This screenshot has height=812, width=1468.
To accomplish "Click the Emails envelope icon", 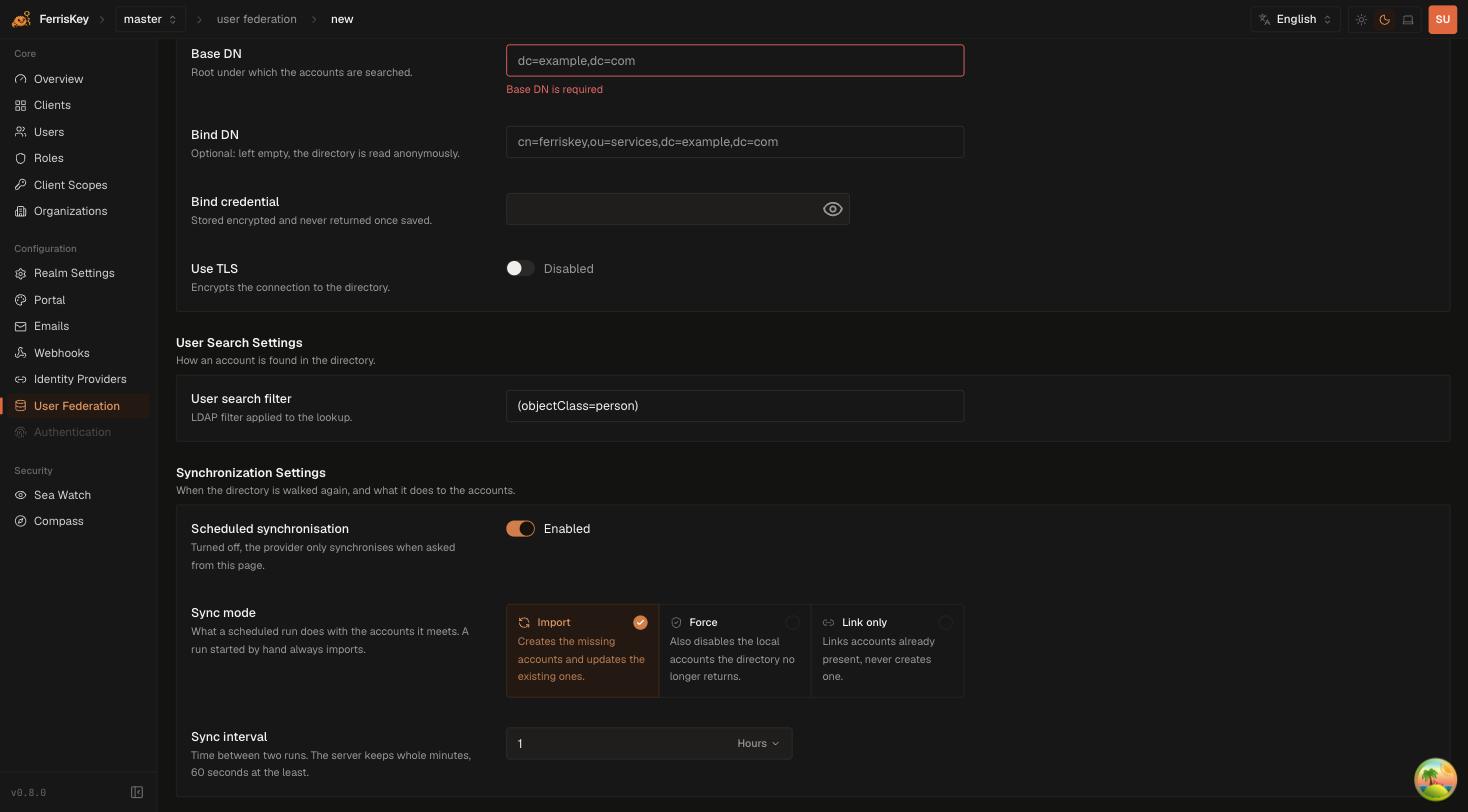I will coord(21,326).
